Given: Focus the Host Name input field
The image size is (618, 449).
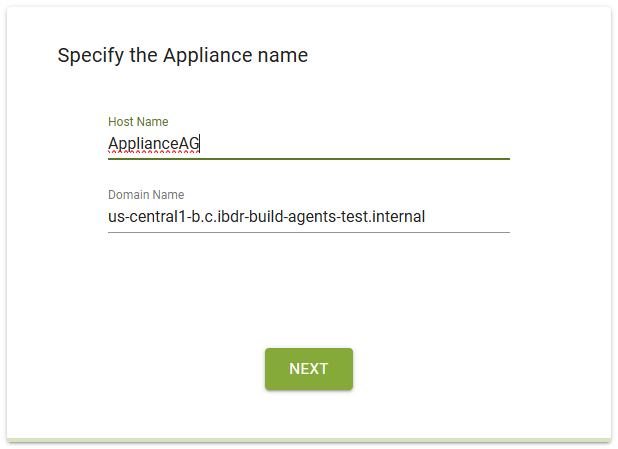Looking at the screenshot, I should 308,144.
